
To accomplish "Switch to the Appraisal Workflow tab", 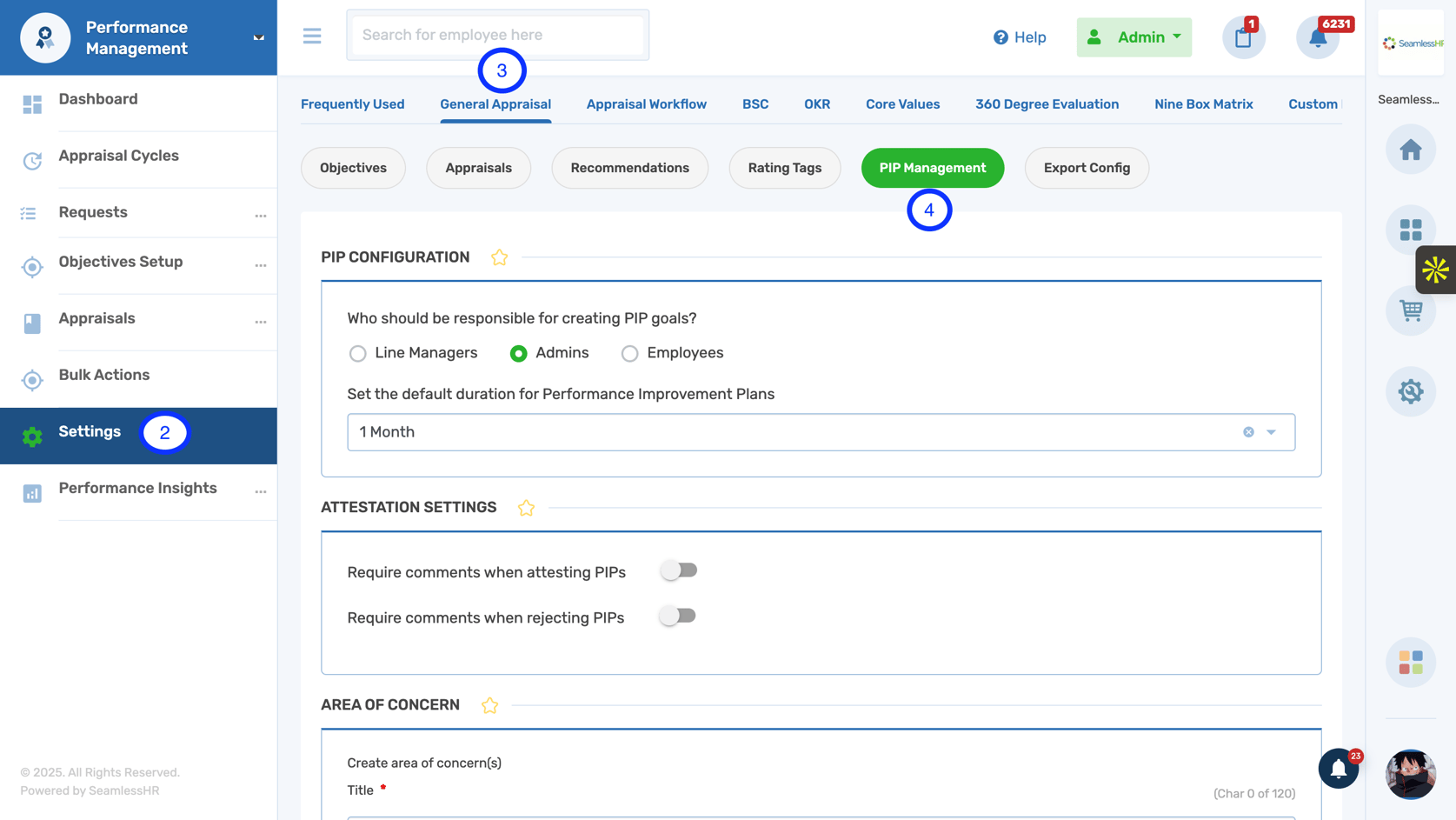I will (x=646, y=104).
